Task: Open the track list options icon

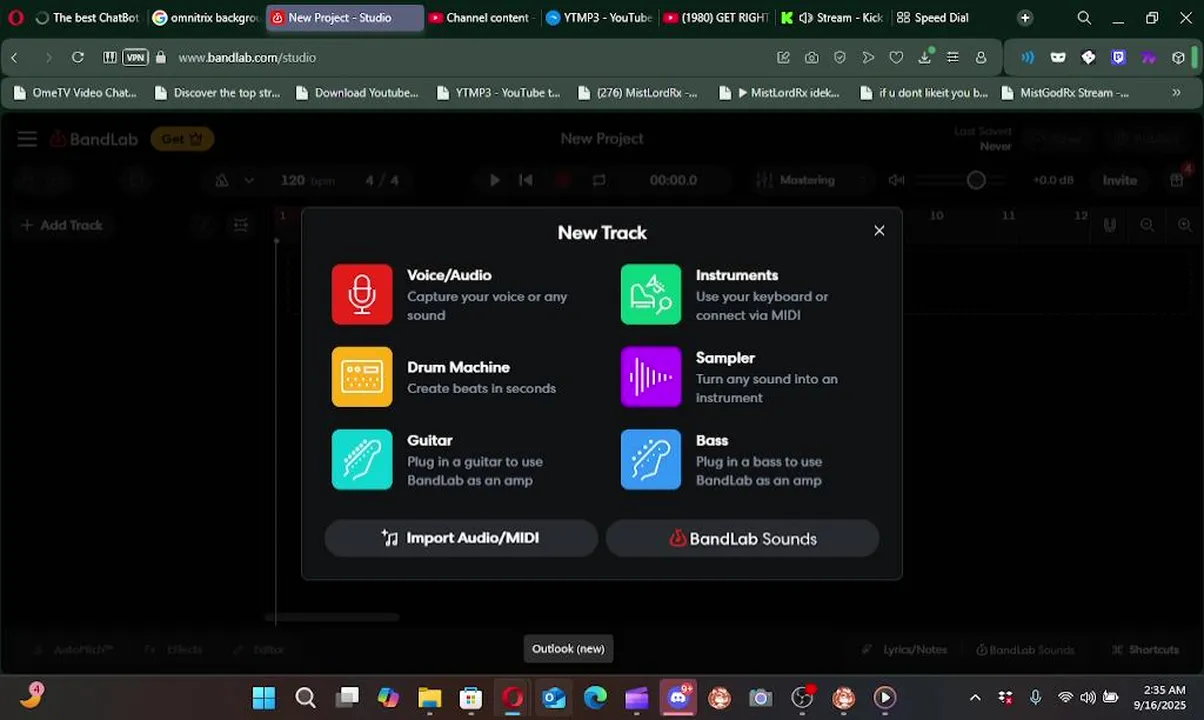Action: [x=241, y=225]
